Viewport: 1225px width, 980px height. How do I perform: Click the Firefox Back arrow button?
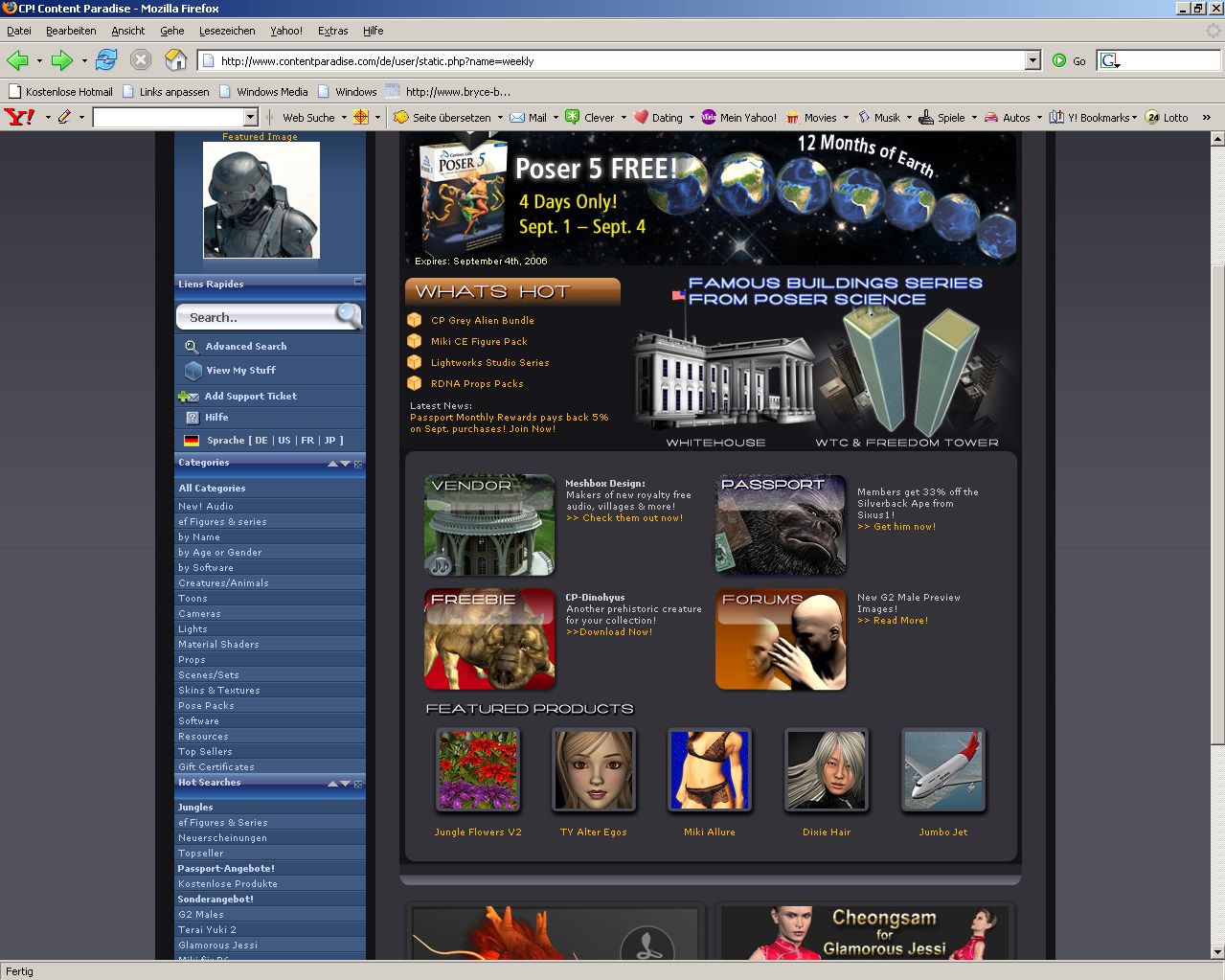(x=17, y=60)
